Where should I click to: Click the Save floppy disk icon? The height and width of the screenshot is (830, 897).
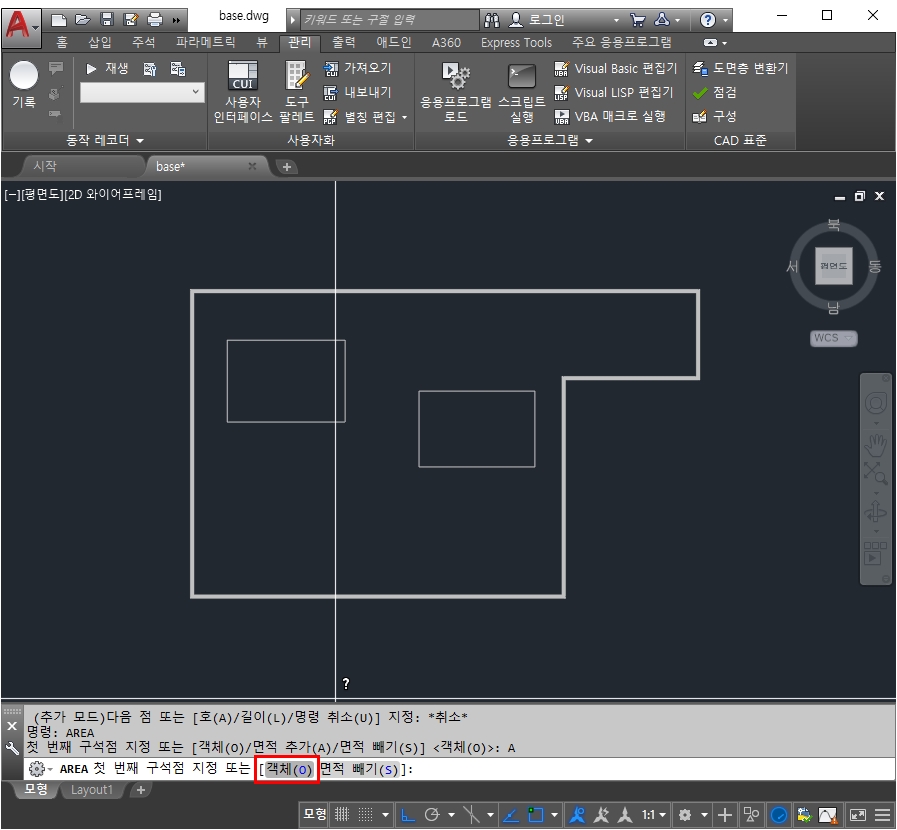(x=107, y=20)
